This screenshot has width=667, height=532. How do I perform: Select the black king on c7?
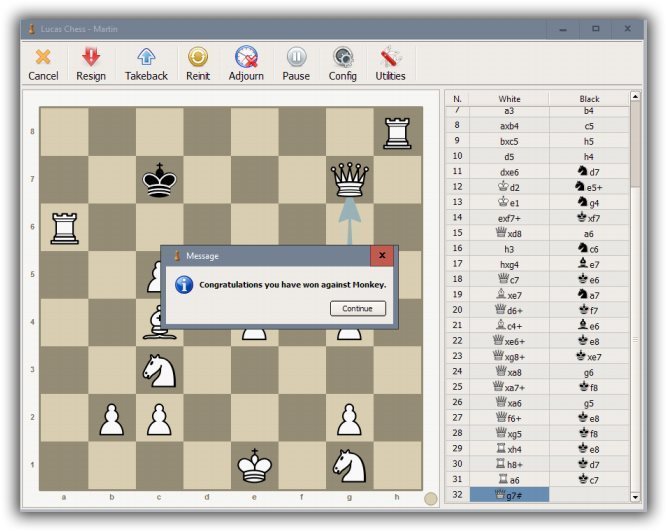(160, 179)
